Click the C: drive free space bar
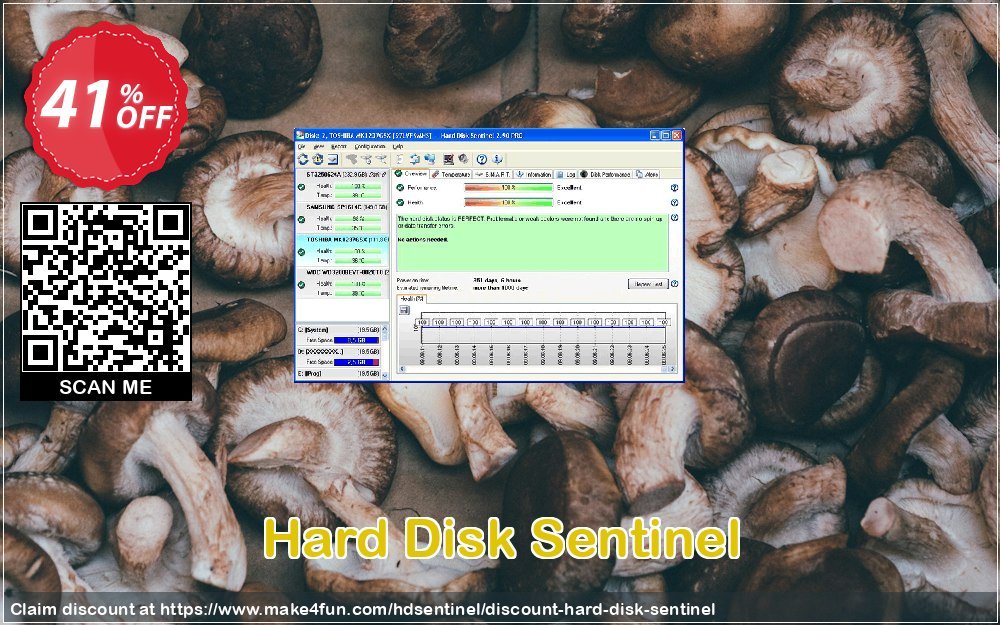 357,341
